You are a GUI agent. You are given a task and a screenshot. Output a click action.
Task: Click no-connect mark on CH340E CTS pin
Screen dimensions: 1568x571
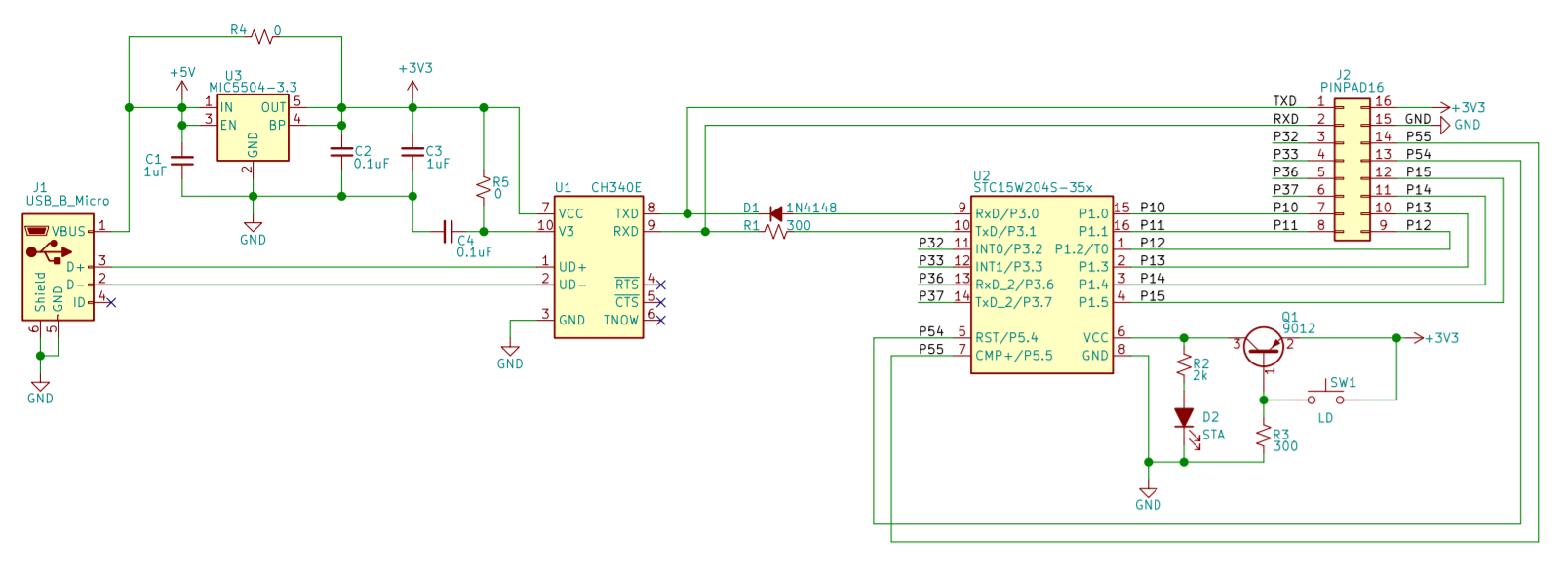pos(661,302)
